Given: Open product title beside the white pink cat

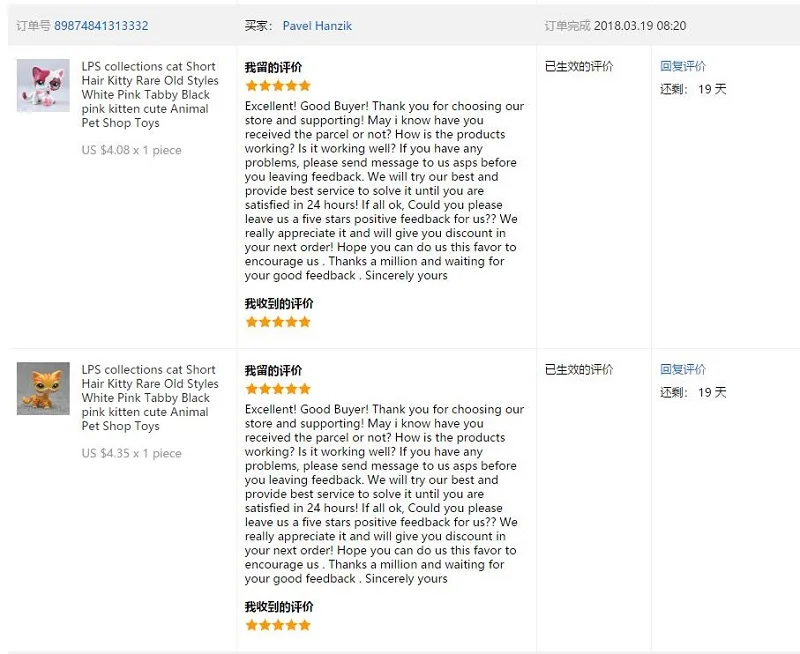Looking at the screenshot, I should [150, 94].
